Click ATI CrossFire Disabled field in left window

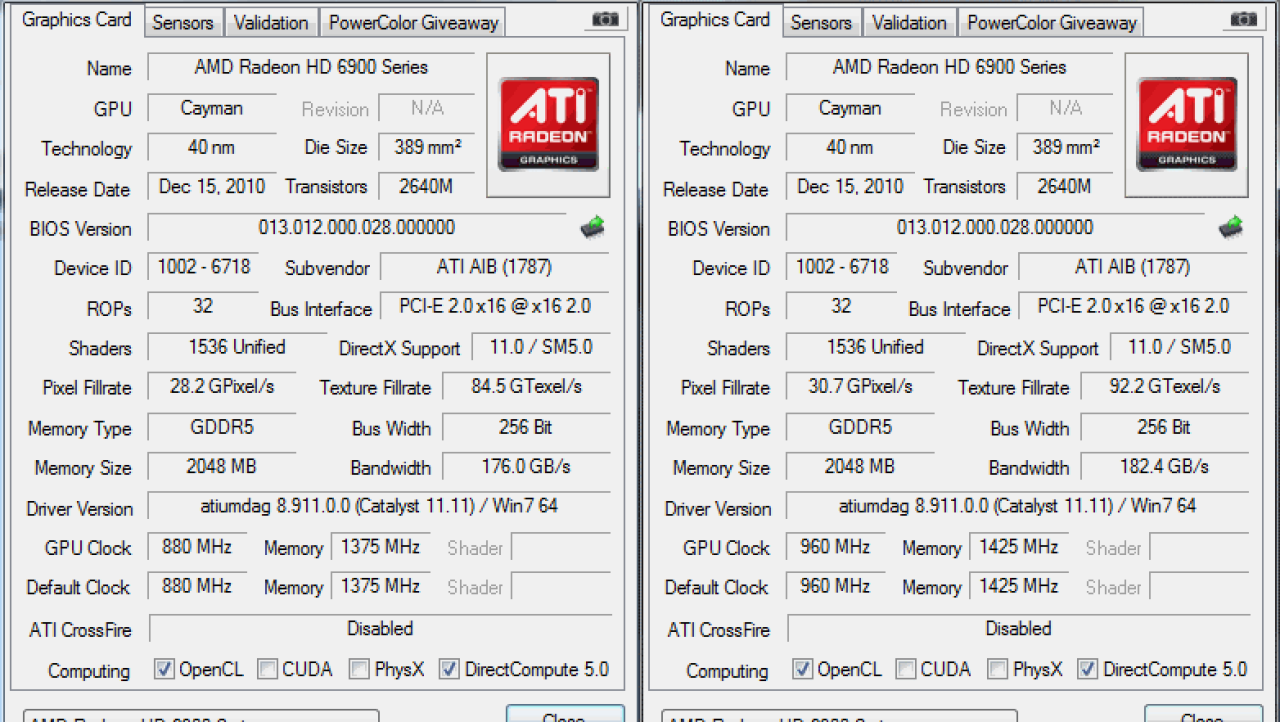tap(379, 628)
